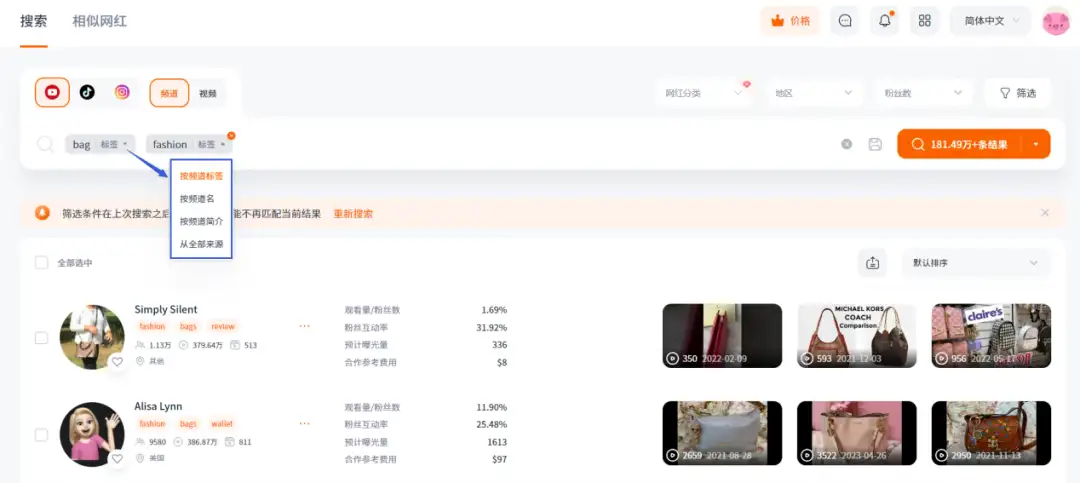Favorite Alisa Lynn with the heart icon
The width and height of the screenshot is (1080, 483).
tap(117, 458)
